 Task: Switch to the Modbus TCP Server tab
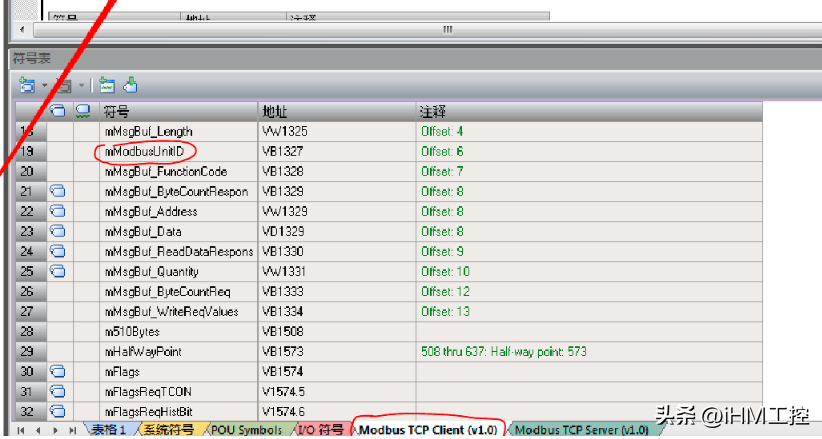(580, 430)
